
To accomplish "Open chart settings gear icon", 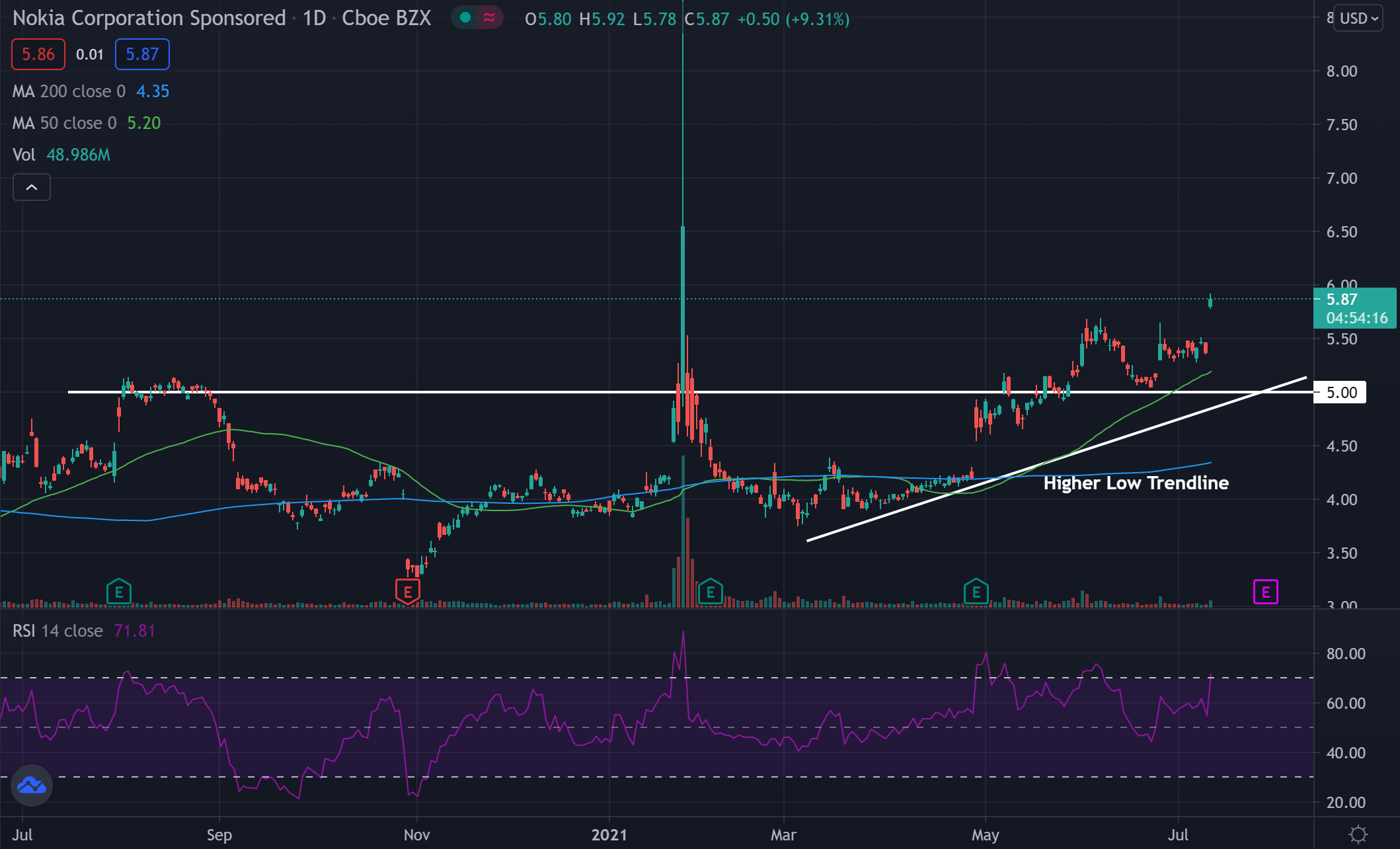I will pyautogui.click(x=1358, y=834).
